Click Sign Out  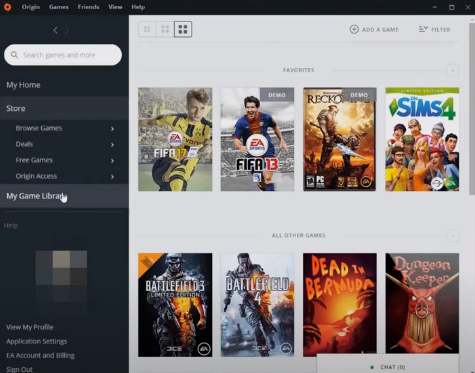click(19, 369)
